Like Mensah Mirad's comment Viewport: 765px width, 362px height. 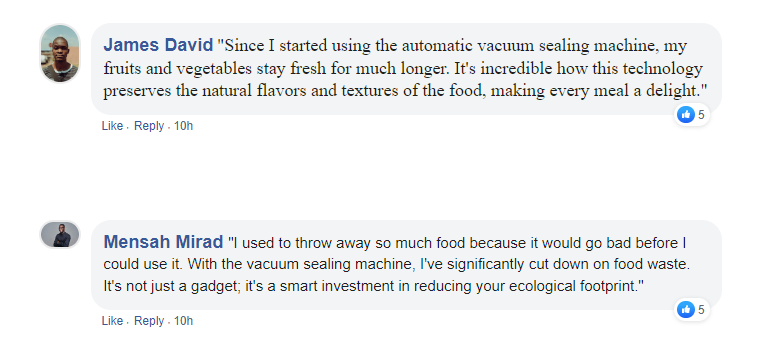[x=112, y=321]
